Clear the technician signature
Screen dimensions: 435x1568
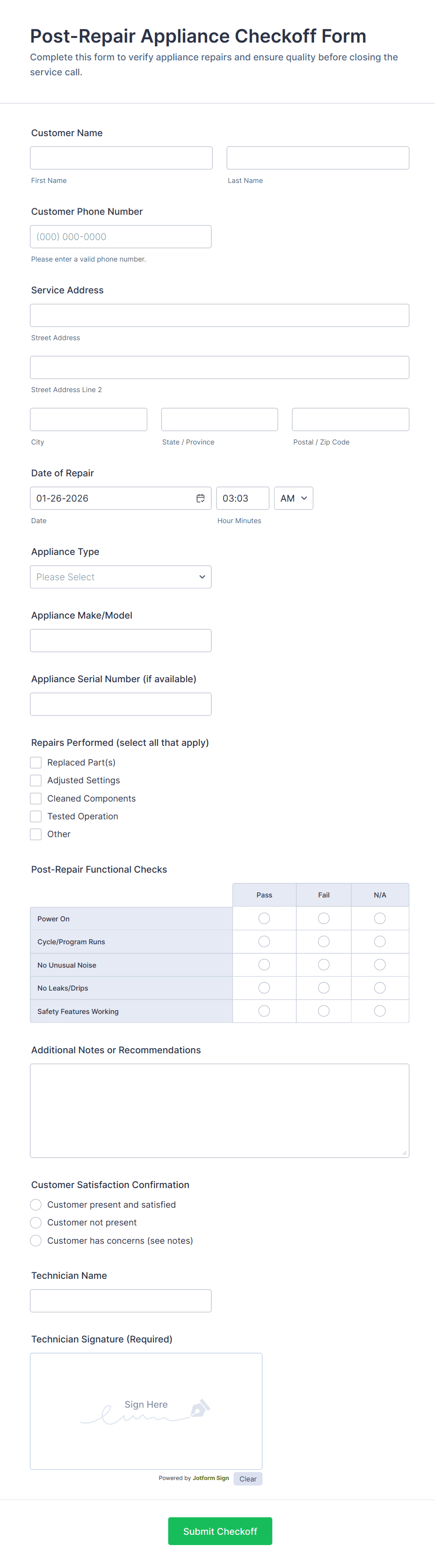click(x=247, y=1479)
